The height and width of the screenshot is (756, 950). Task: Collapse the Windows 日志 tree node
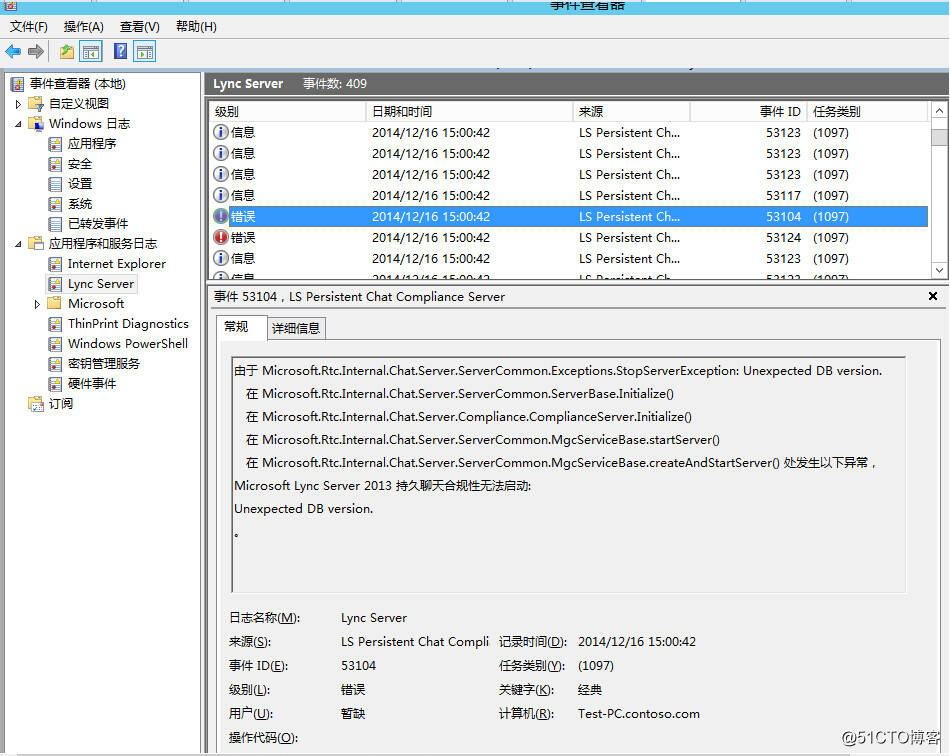click(18, 124)
